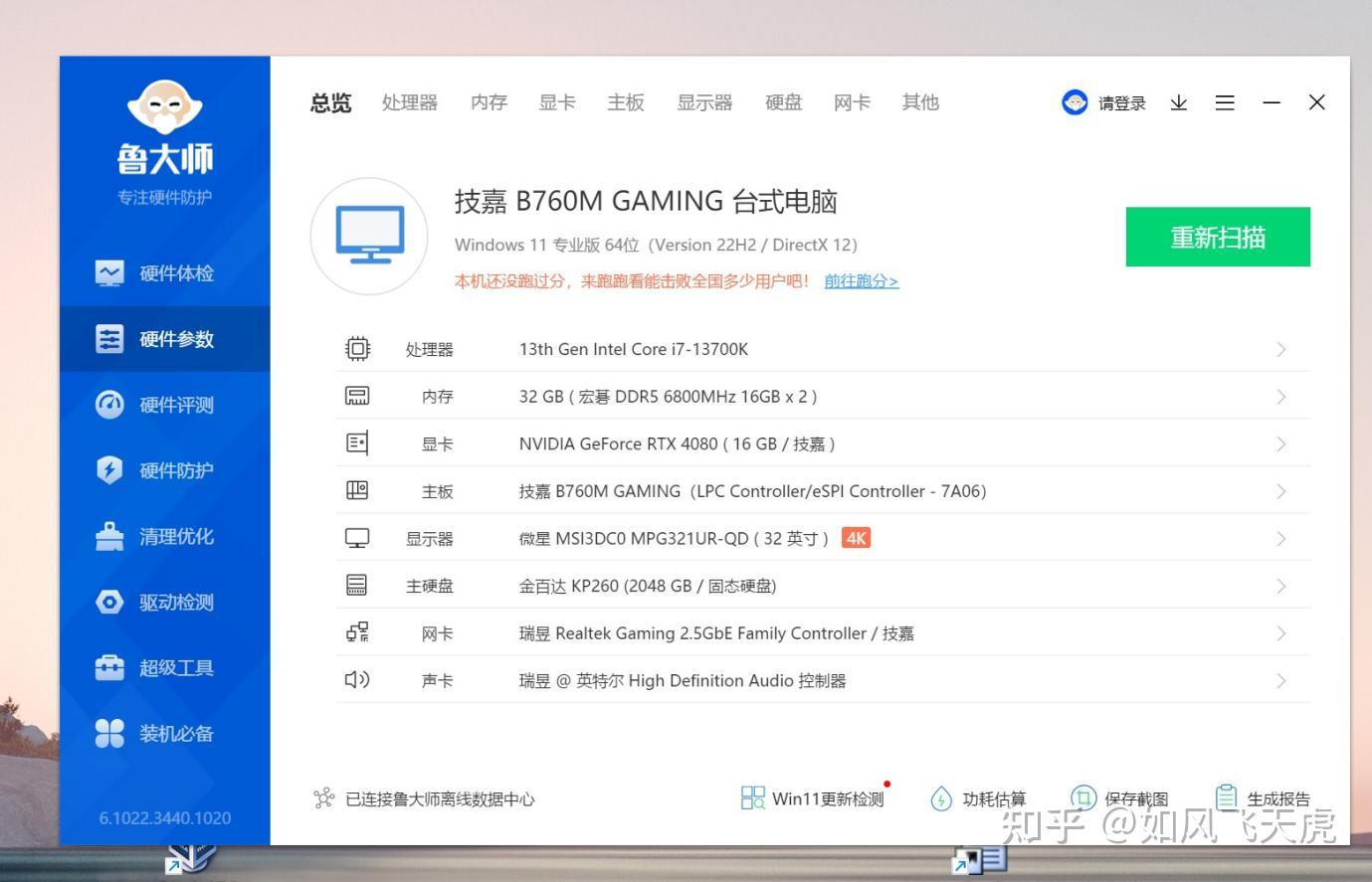Open 驱动检测 driver detection
The image size is (1372, 882).
coord(165,602)
